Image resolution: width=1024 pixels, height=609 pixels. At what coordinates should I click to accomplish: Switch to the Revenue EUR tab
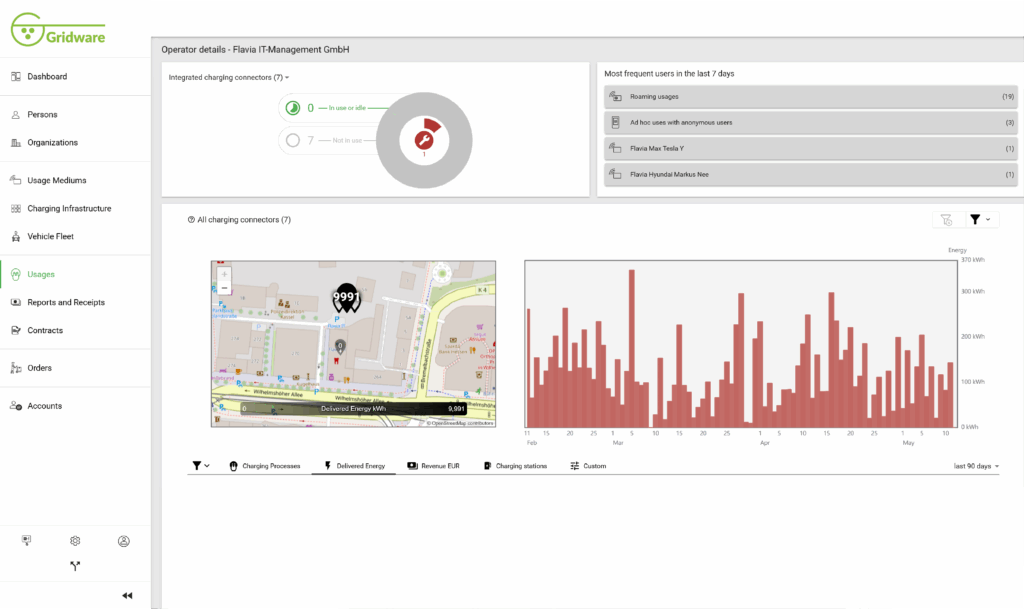coord(433,466)
